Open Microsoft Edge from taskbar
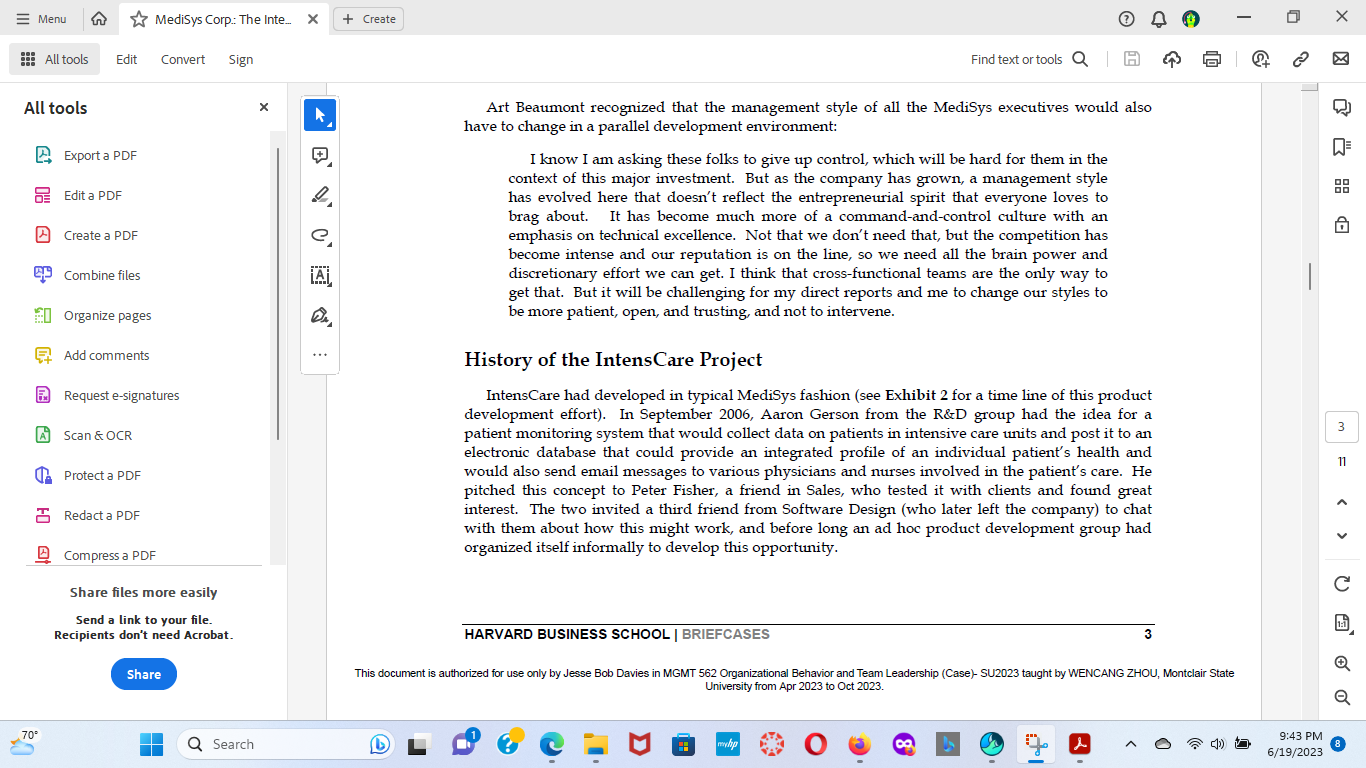 point(552,744)
